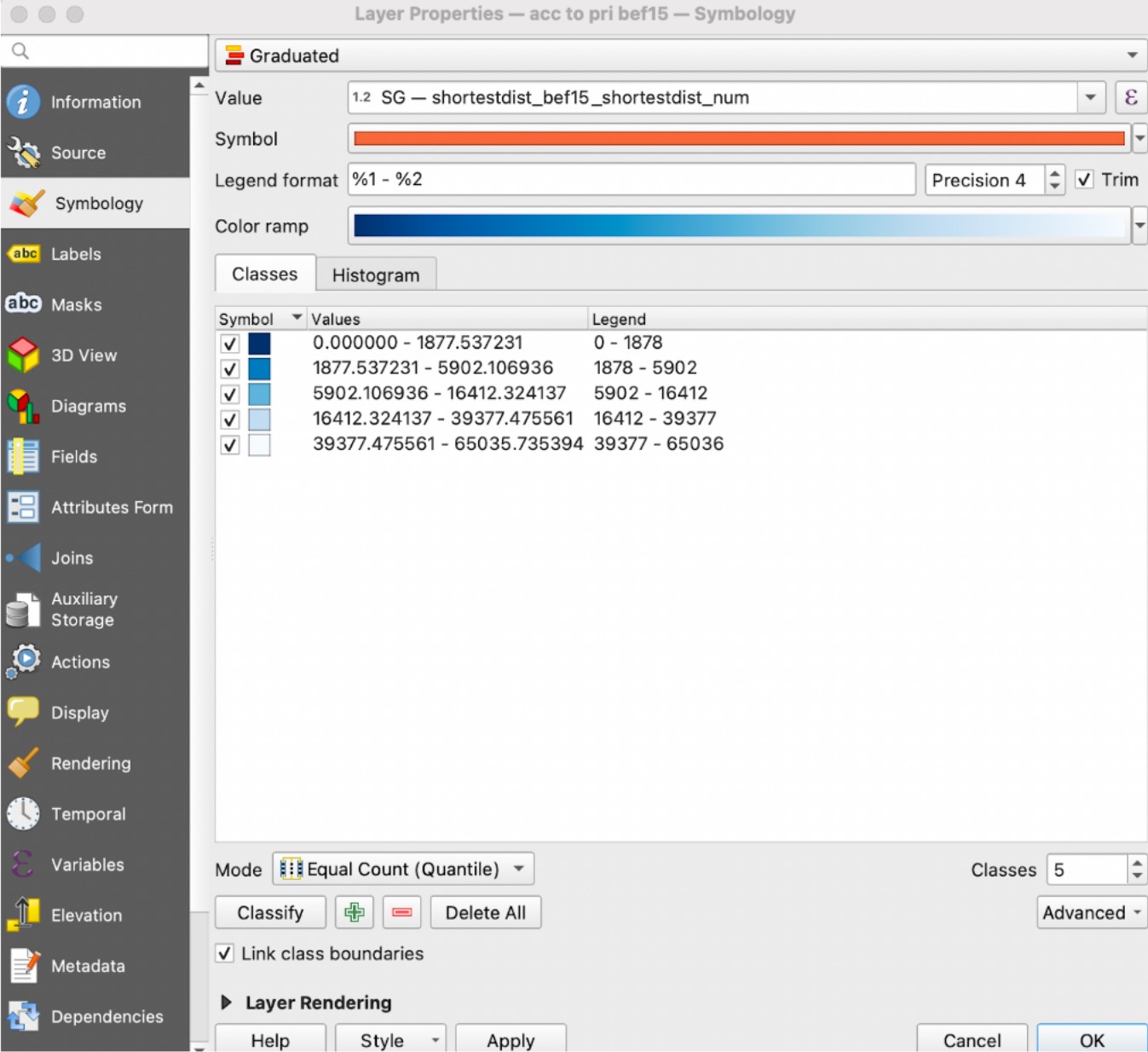Click the red minus remove class button
This screenshot has width=1148, height=1052.
402,912
